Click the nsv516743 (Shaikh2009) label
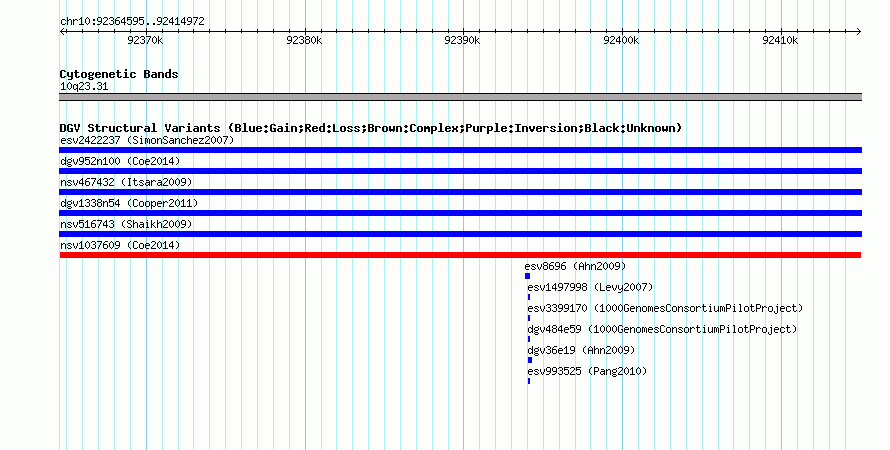Image resolution: width=890 pixels, height=450 pixels. [126, 224]
